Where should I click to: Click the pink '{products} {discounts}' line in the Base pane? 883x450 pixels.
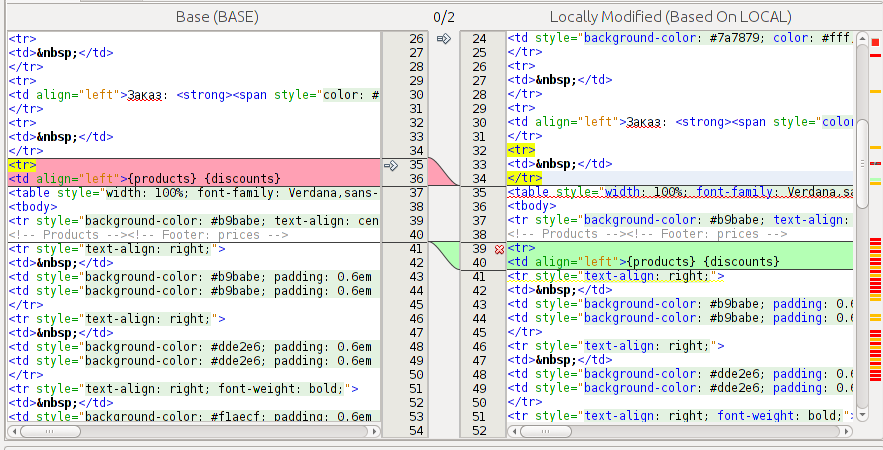point(194,179)
